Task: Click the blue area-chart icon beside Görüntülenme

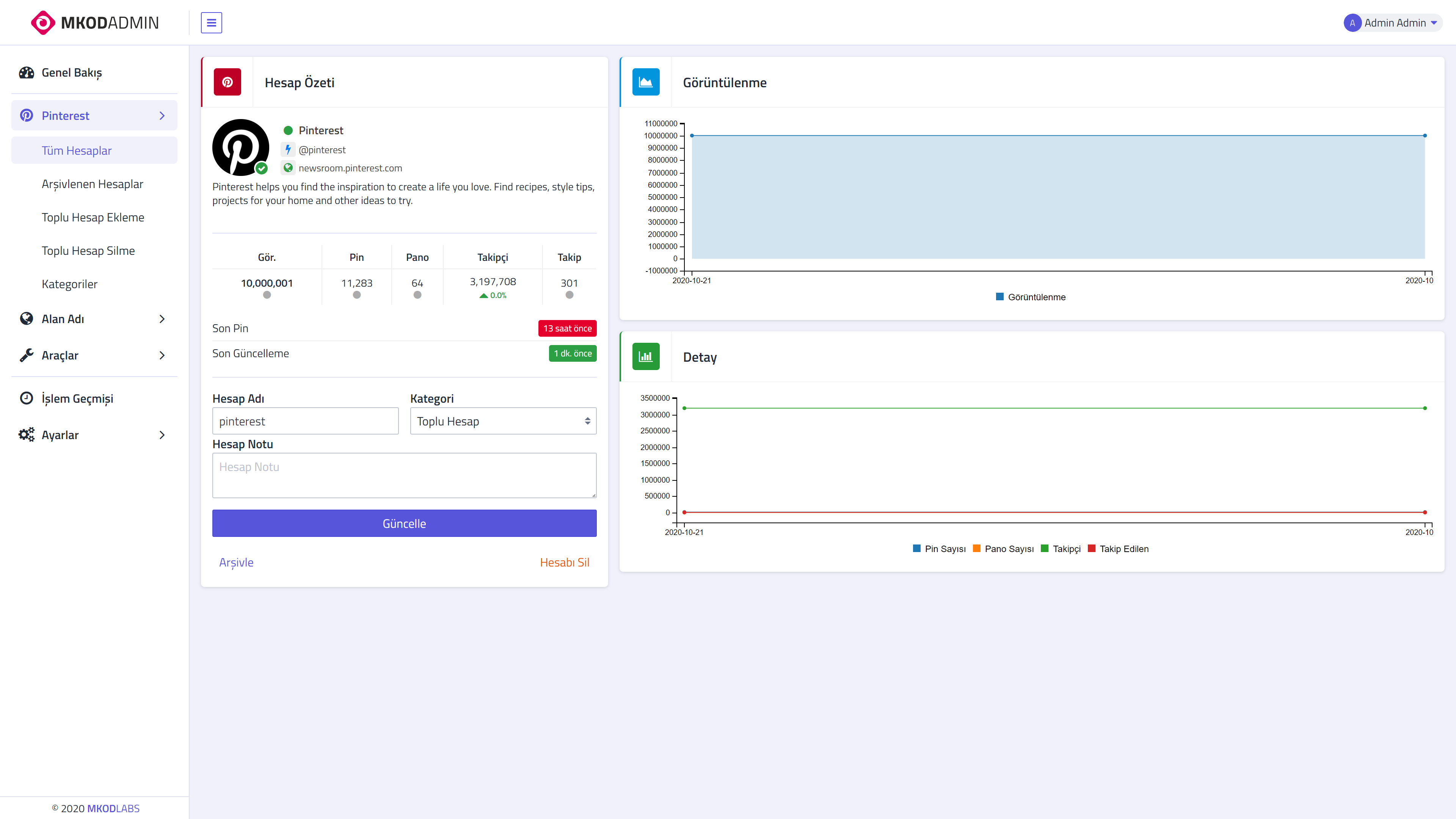Action: tap(645, 82)
